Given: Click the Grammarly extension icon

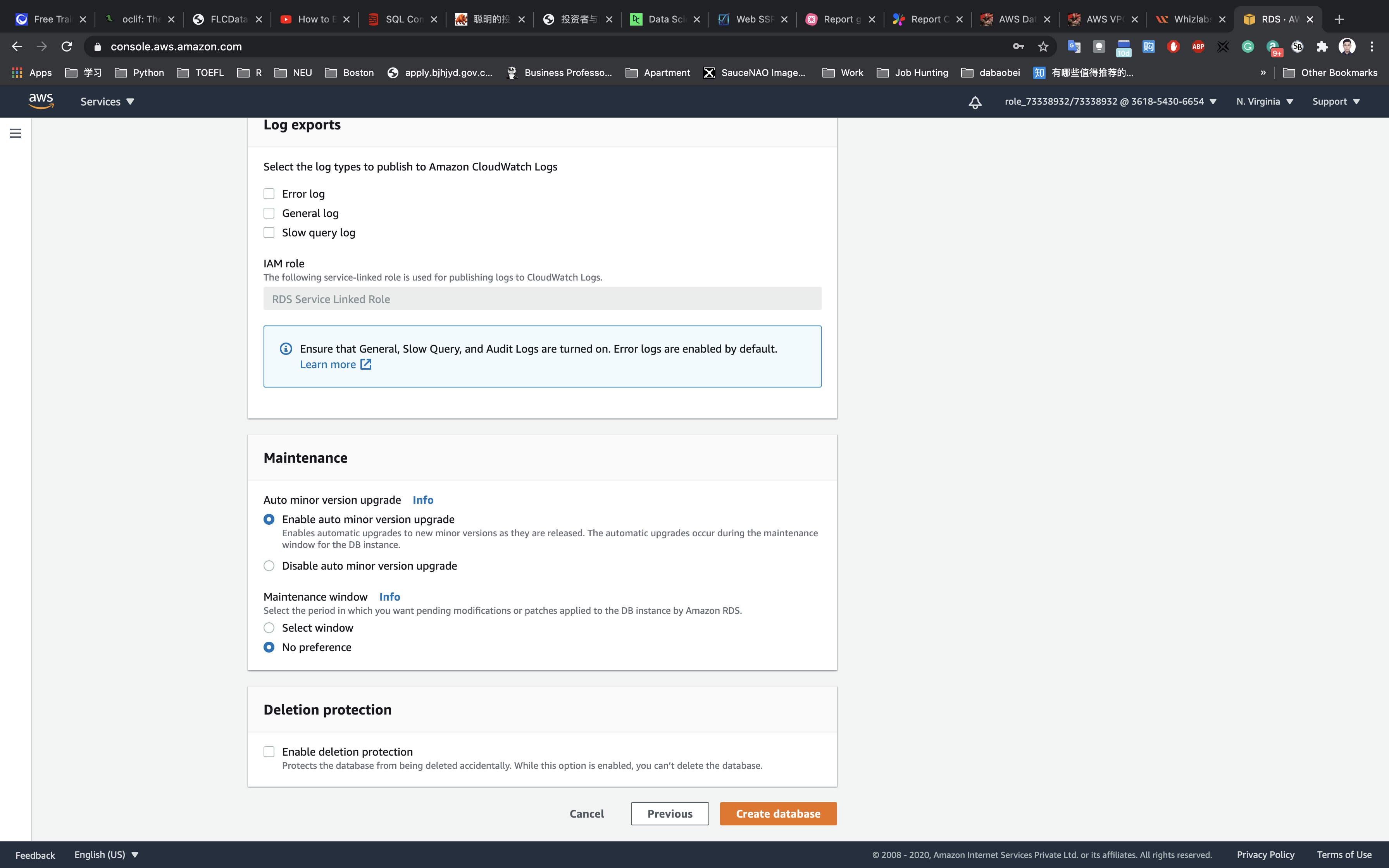Looking at the screenshot, I should [1247, 46].
